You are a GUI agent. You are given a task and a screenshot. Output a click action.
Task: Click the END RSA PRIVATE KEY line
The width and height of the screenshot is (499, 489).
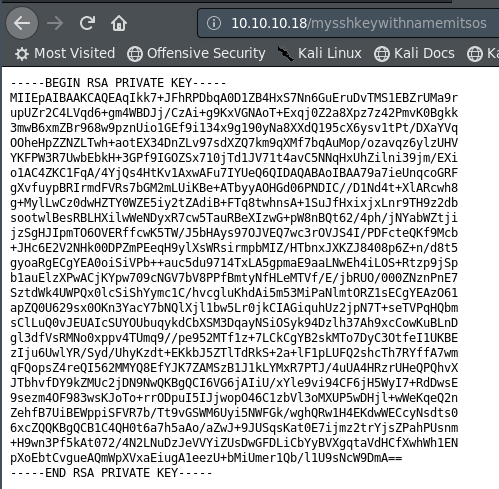[x=111, y=473]
